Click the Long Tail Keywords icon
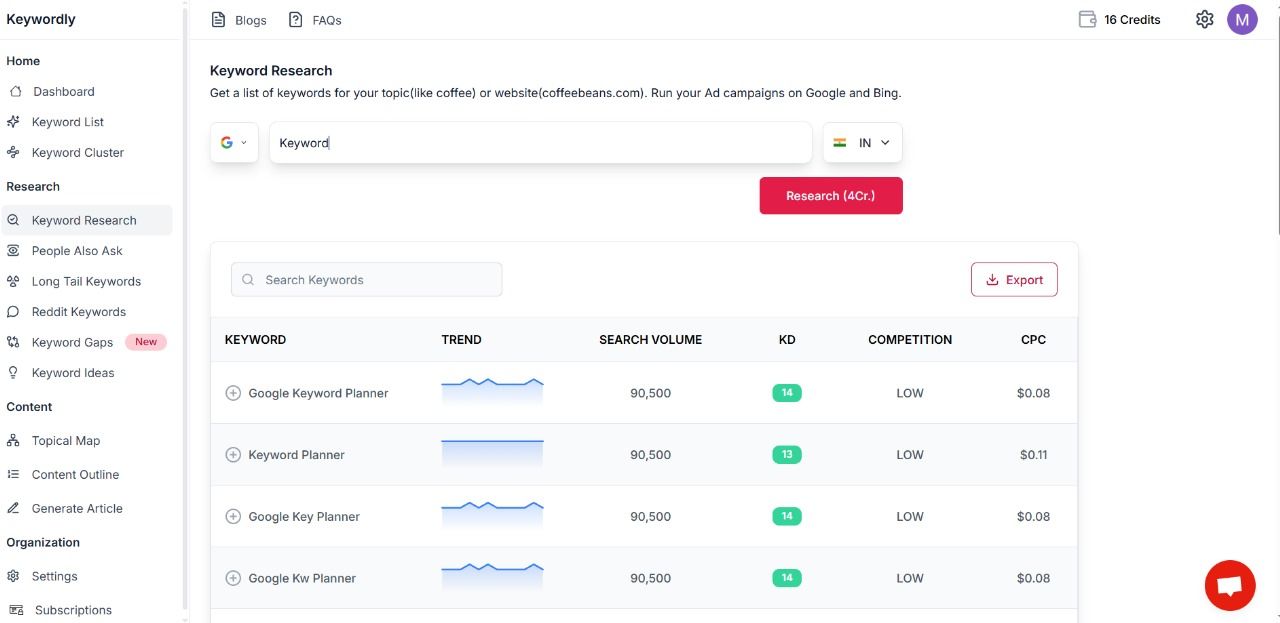Image resolution: width=1280 pixels, height=623 pixels. tap(13, 281)
